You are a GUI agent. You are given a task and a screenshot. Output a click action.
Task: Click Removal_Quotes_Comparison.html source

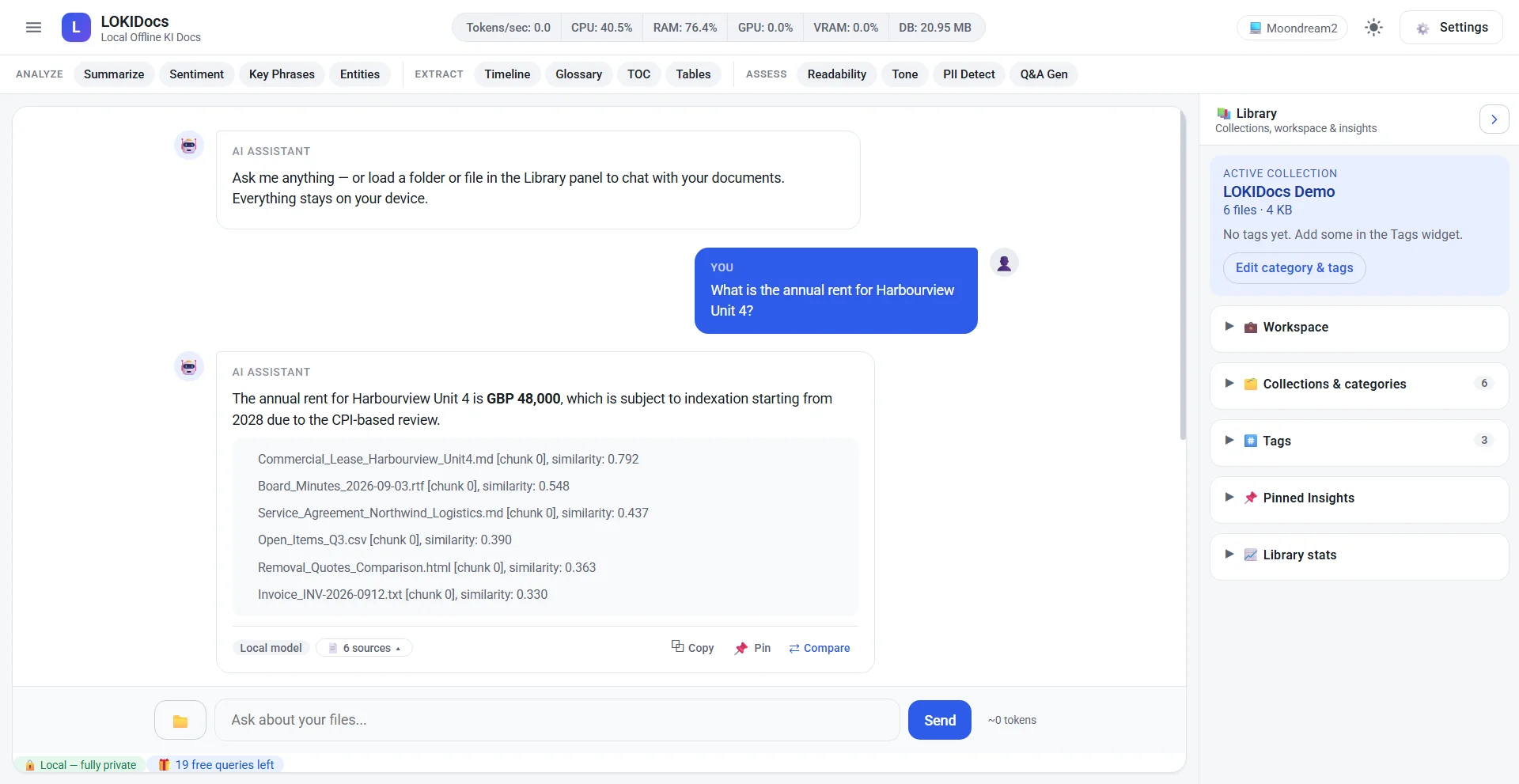coord(426,568)
